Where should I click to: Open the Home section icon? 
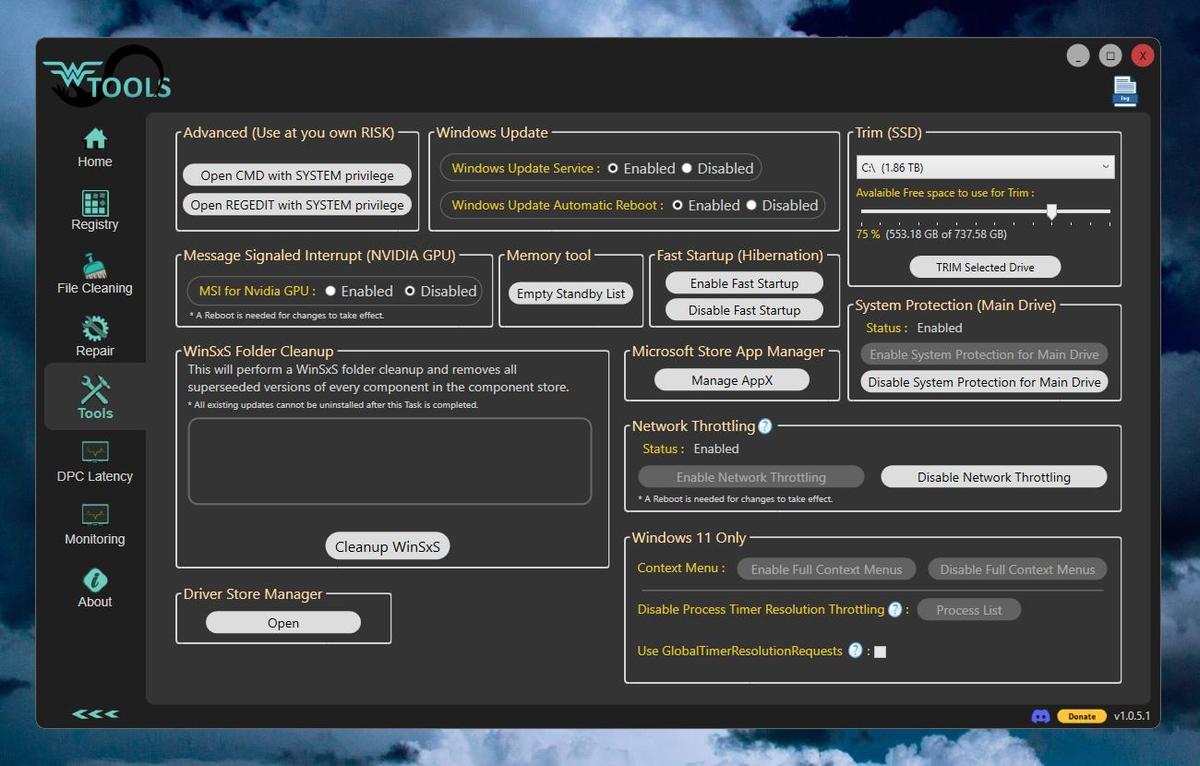click(95, 138)
